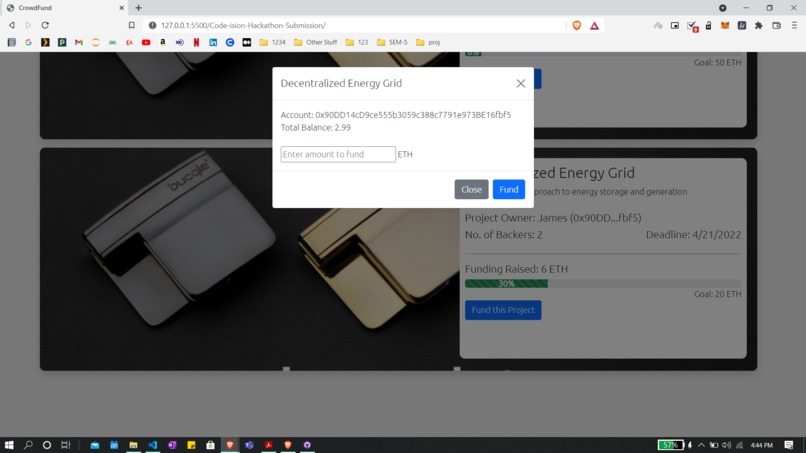Click 'Fund this Project' for the 20 ETH goal

pos(503,310)
